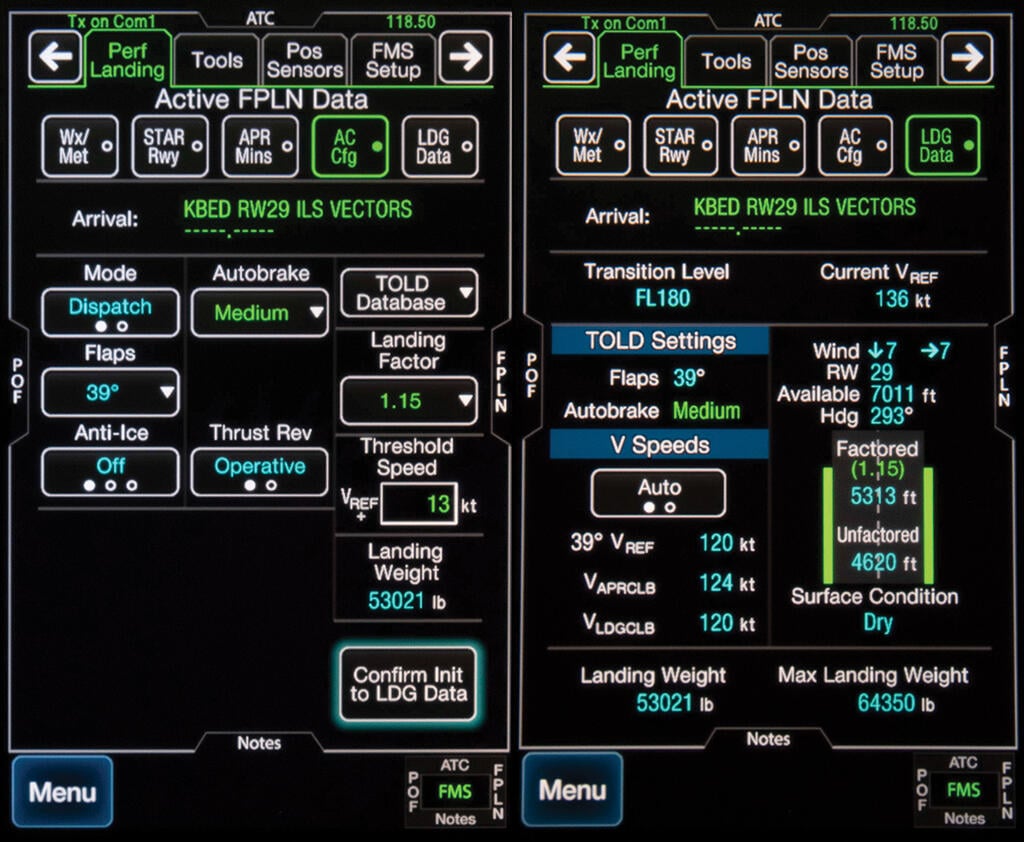Click the right arrow in the left panel
1024x842 pixels.
[x=465, y=58]
